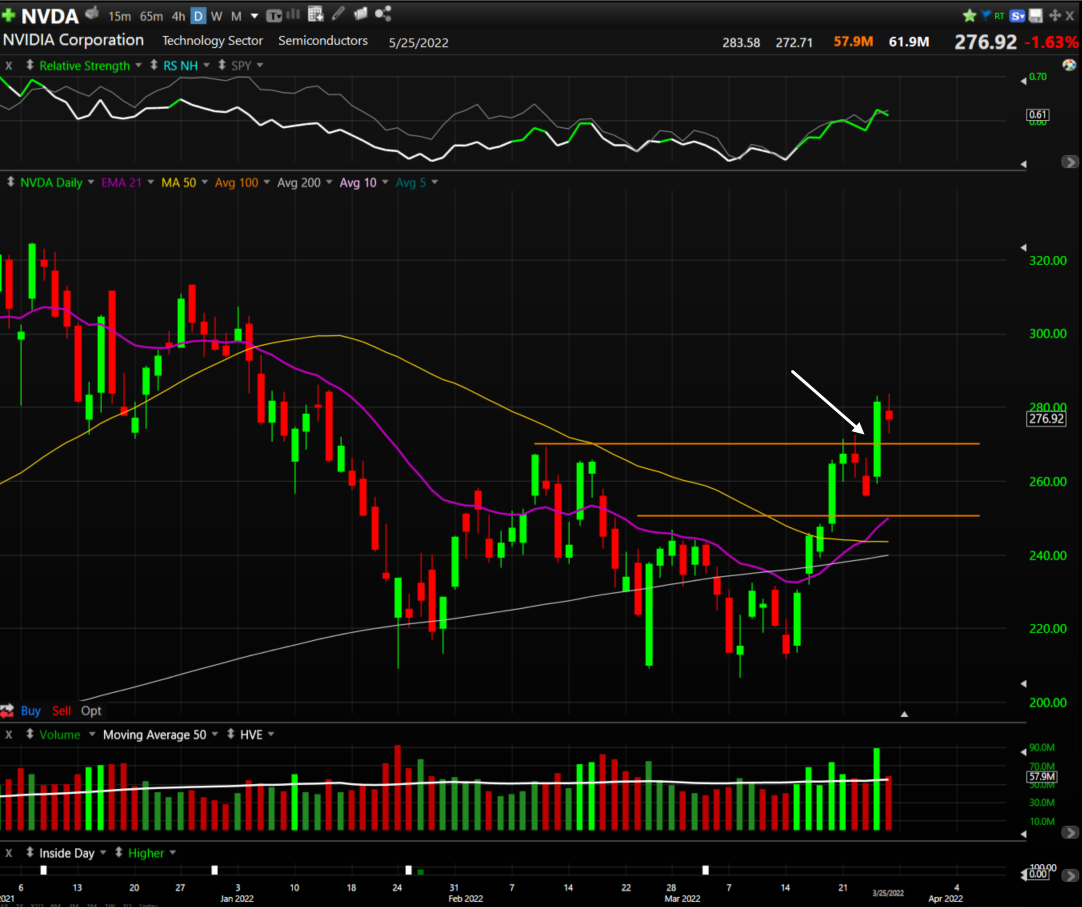
Task: Click reorder arrows beside SPY
Action: 222,65
